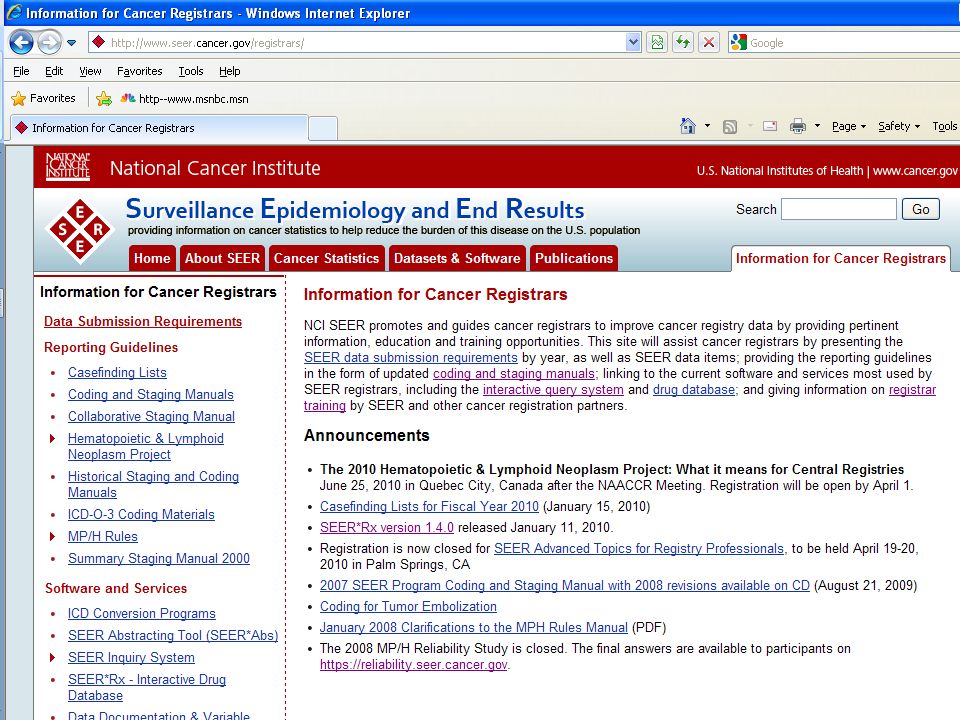Open the drug database paragraph link
960x720 pixels.
pos(694,389)
